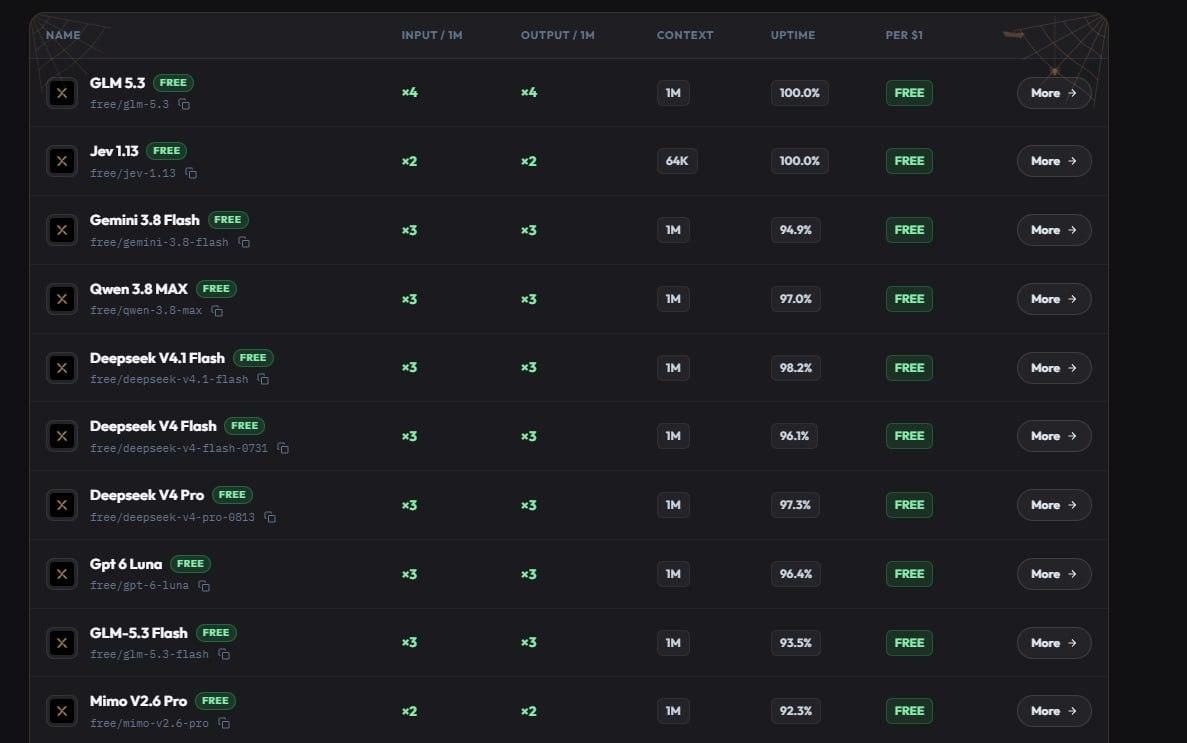Click the Gemini 3.8 Flash provider logo

pos(62,230)
